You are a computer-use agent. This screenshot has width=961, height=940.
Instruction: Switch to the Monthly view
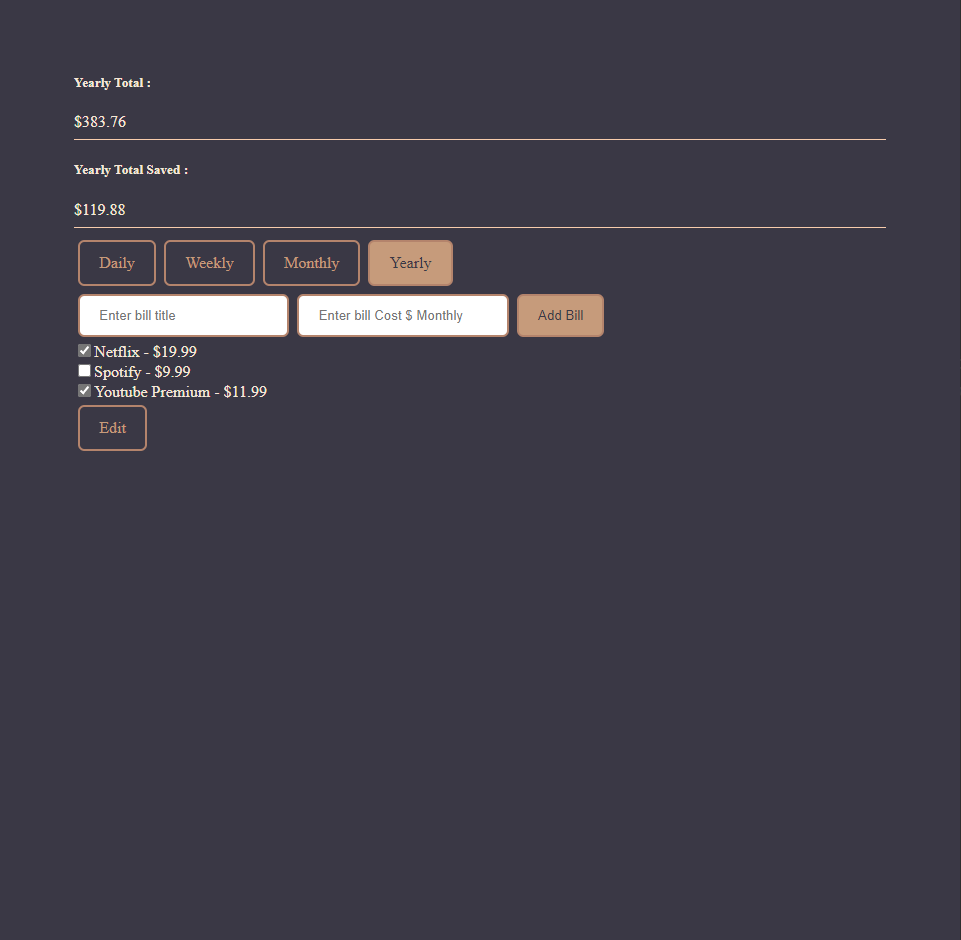[311, 263]
